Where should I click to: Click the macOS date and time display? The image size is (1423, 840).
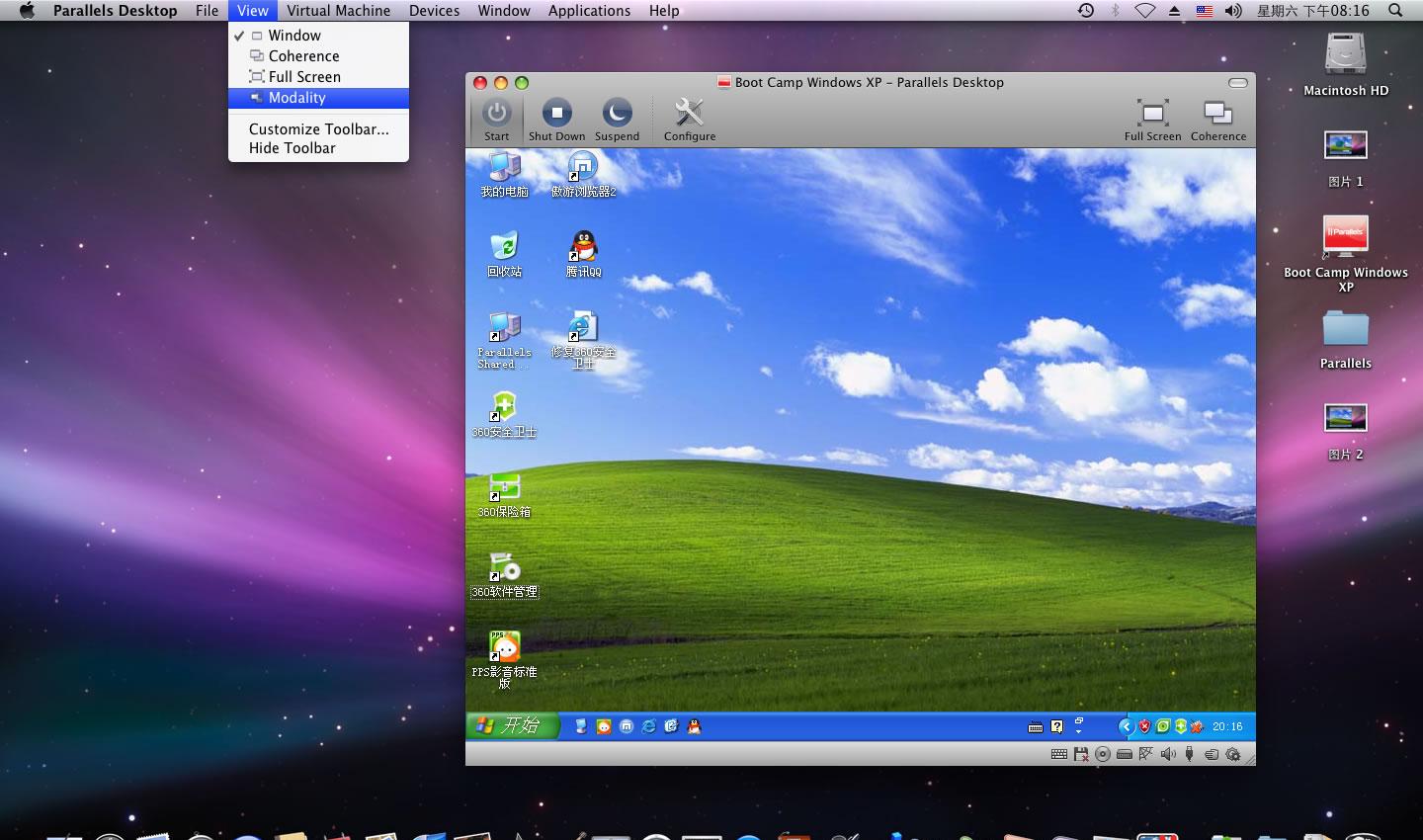pos(1312,11)
